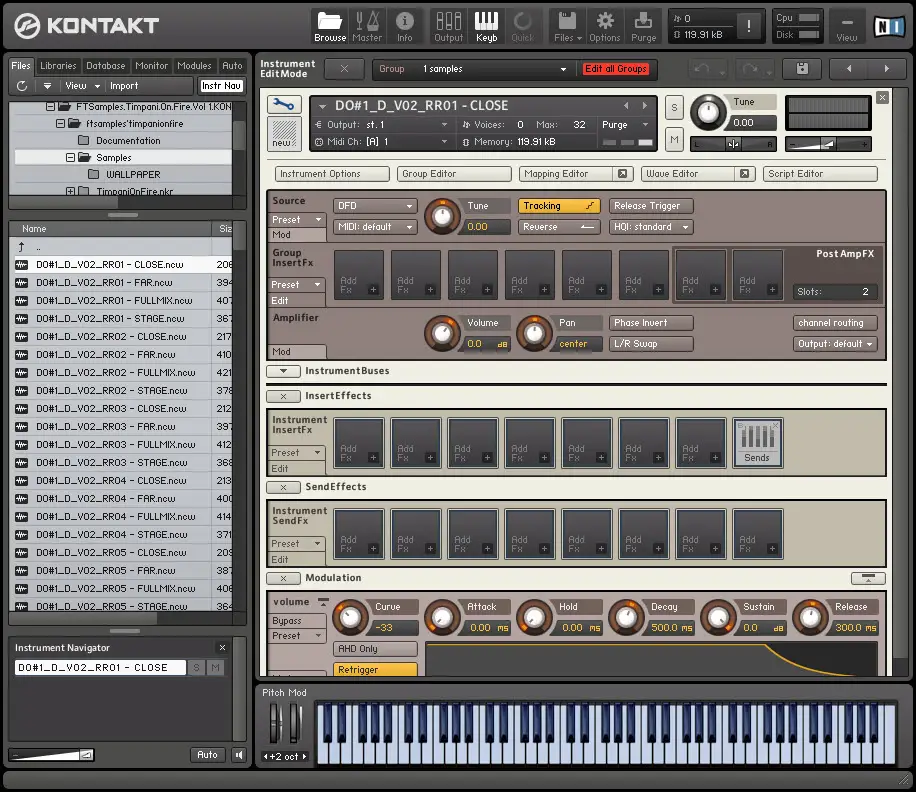The width and height of the screenshot is (916, 792).
Task: Click the Purge icon in toolbar
Action: coord(643,26)
